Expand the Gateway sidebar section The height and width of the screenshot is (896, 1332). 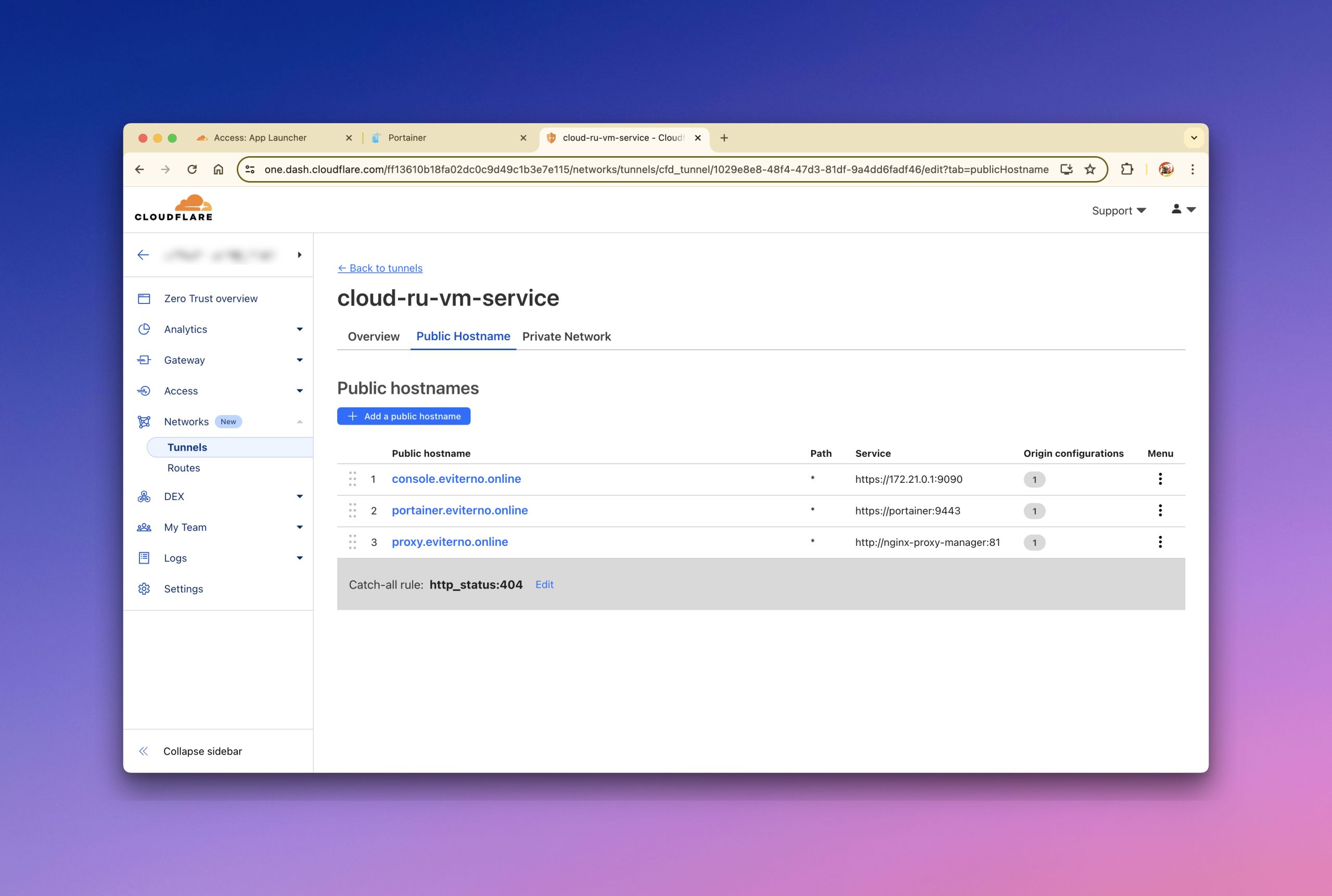(x=299, y=360)
